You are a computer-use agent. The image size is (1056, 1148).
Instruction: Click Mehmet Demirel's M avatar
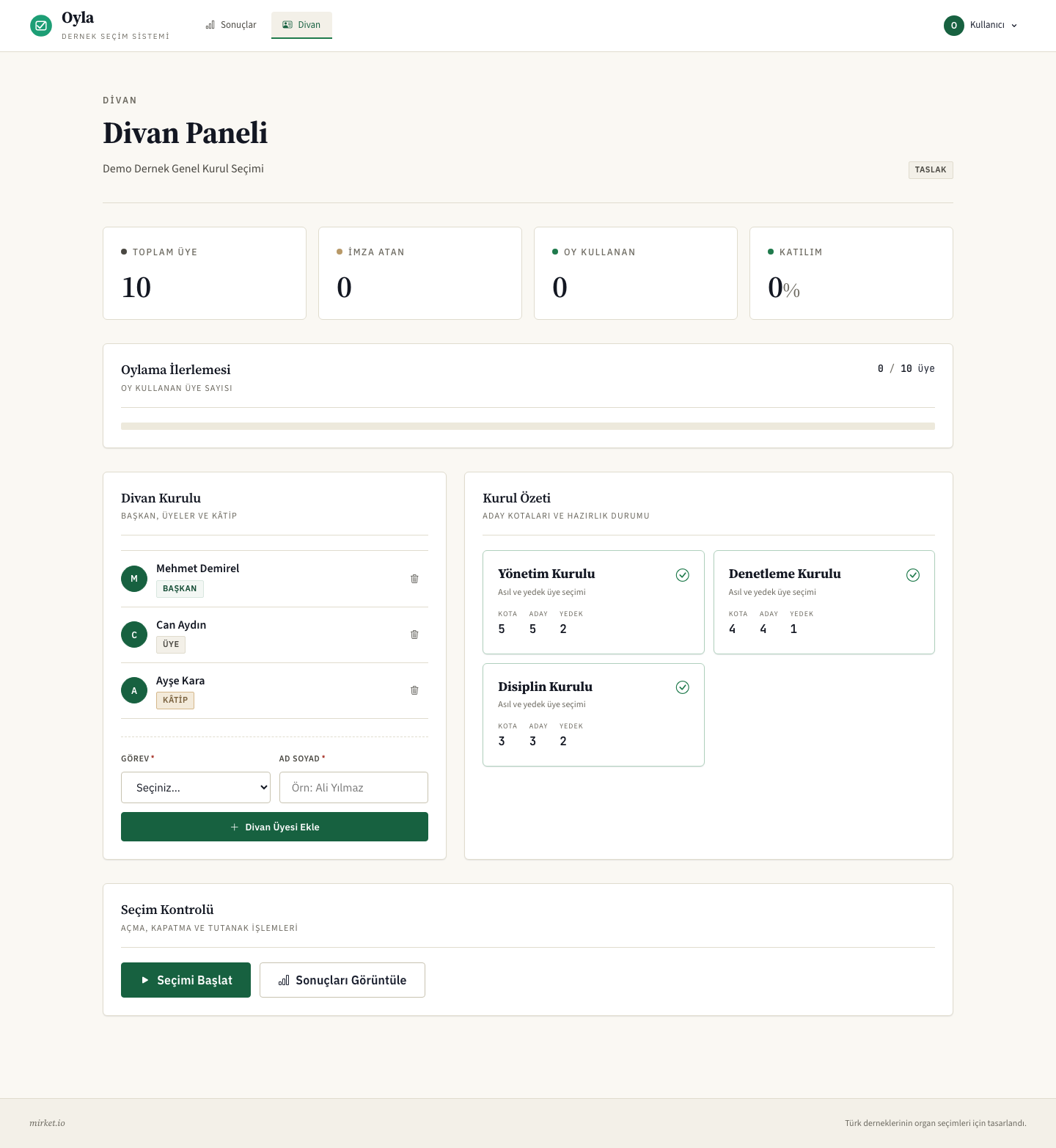tap(134, 579)
